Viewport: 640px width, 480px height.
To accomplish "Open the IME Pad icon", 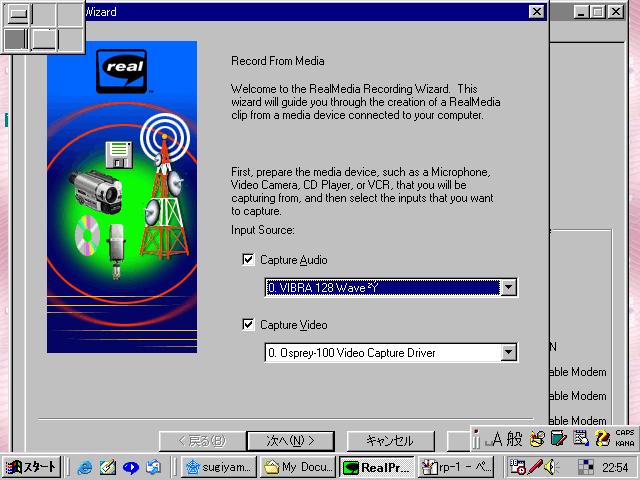I will [537, 439].
